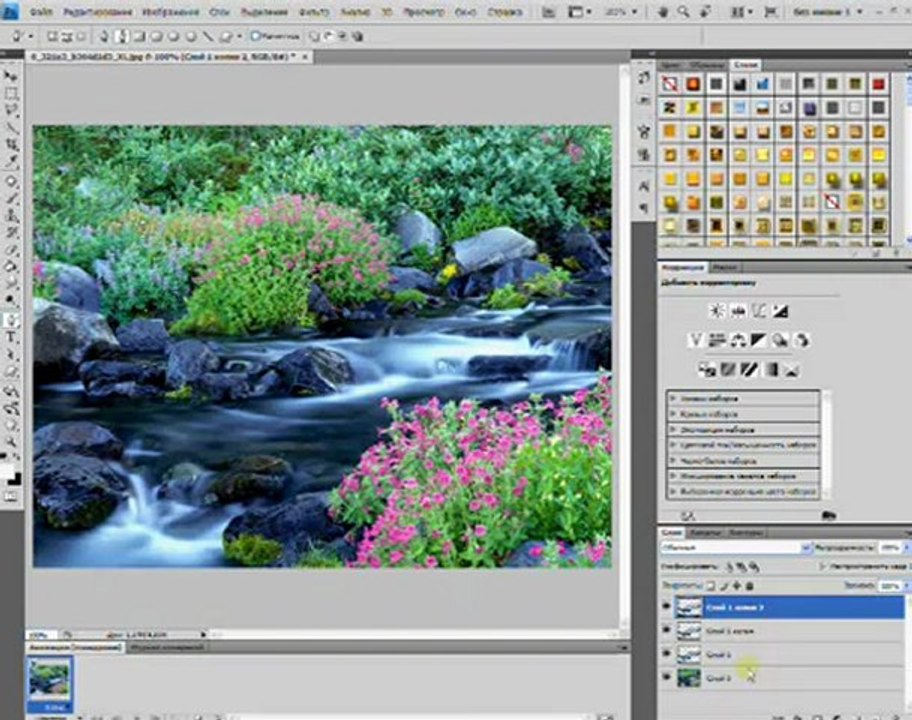Viewport: 912px width, 720px height.
Task: Expand the second adjustment preset group
Action: click(673, 414)
